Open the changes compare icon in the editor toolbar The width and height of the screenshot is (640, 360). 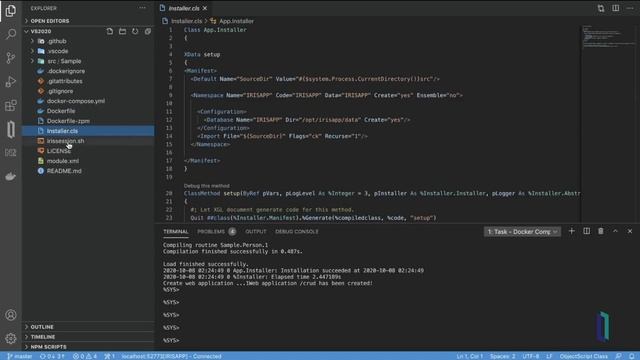pos(601,8)
